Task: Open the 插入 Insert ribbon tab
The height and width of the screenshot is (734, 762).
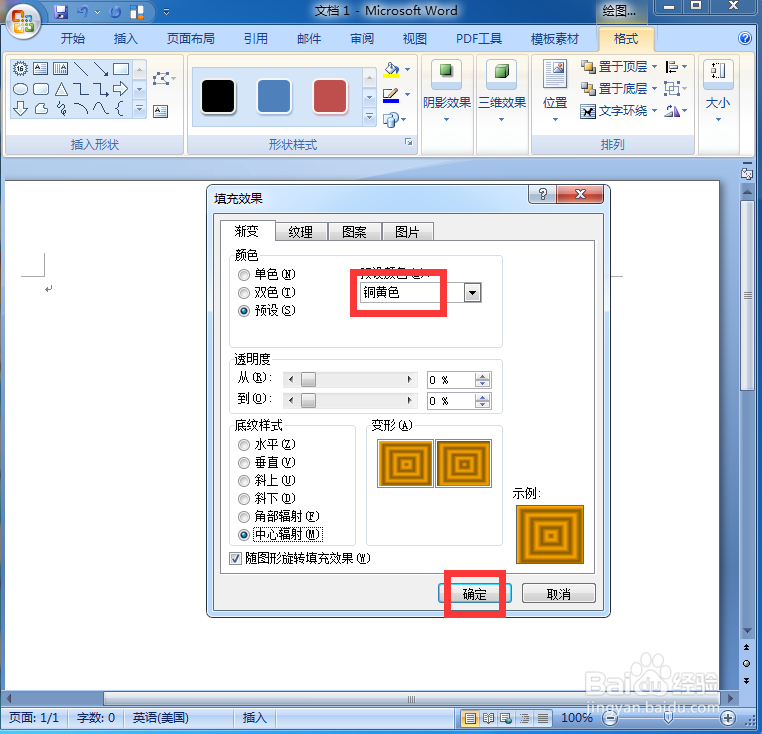Action: [125, 38]
